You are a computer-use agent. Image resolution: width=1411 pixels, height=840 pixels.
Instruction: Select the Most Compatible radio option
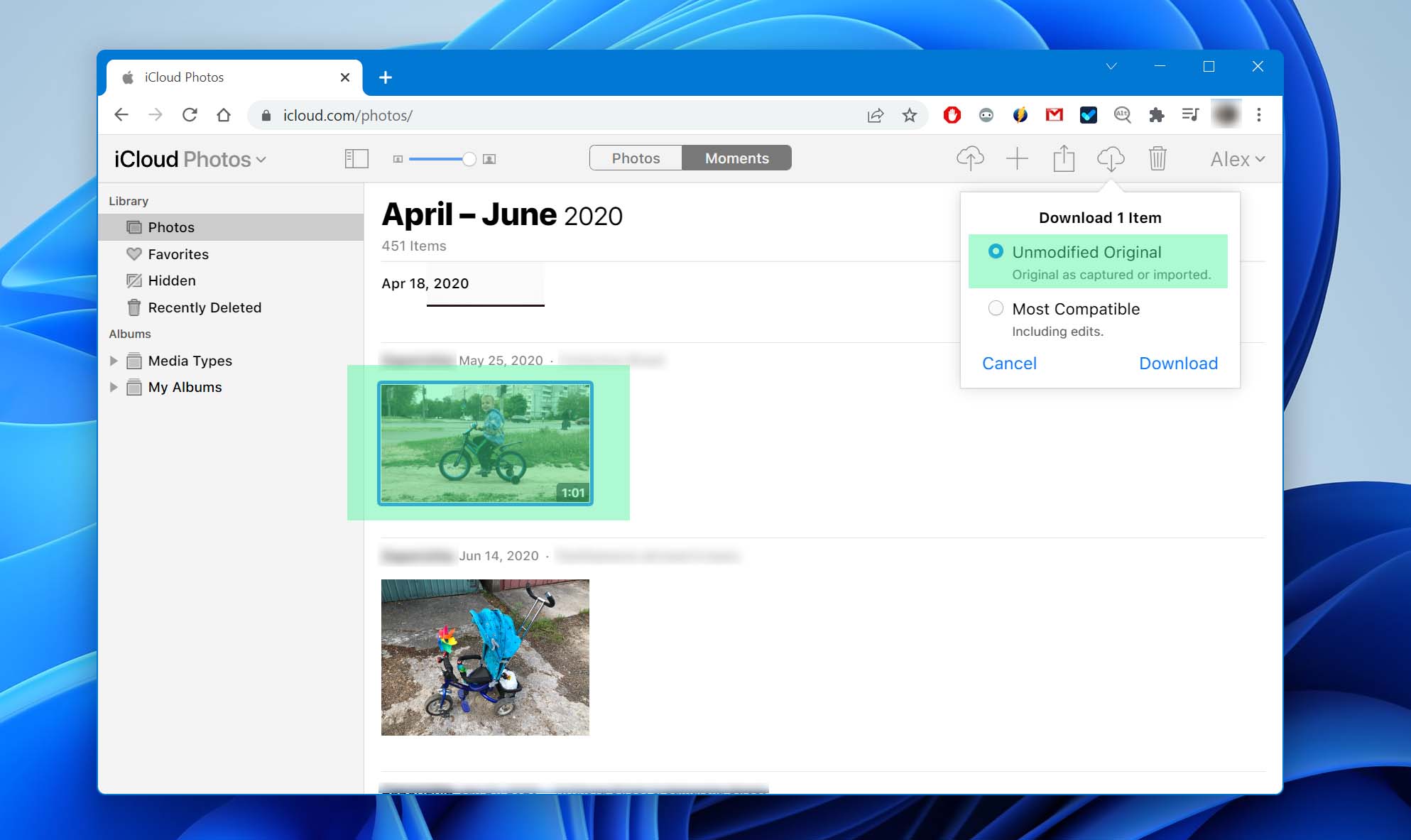tap(996, 308)
